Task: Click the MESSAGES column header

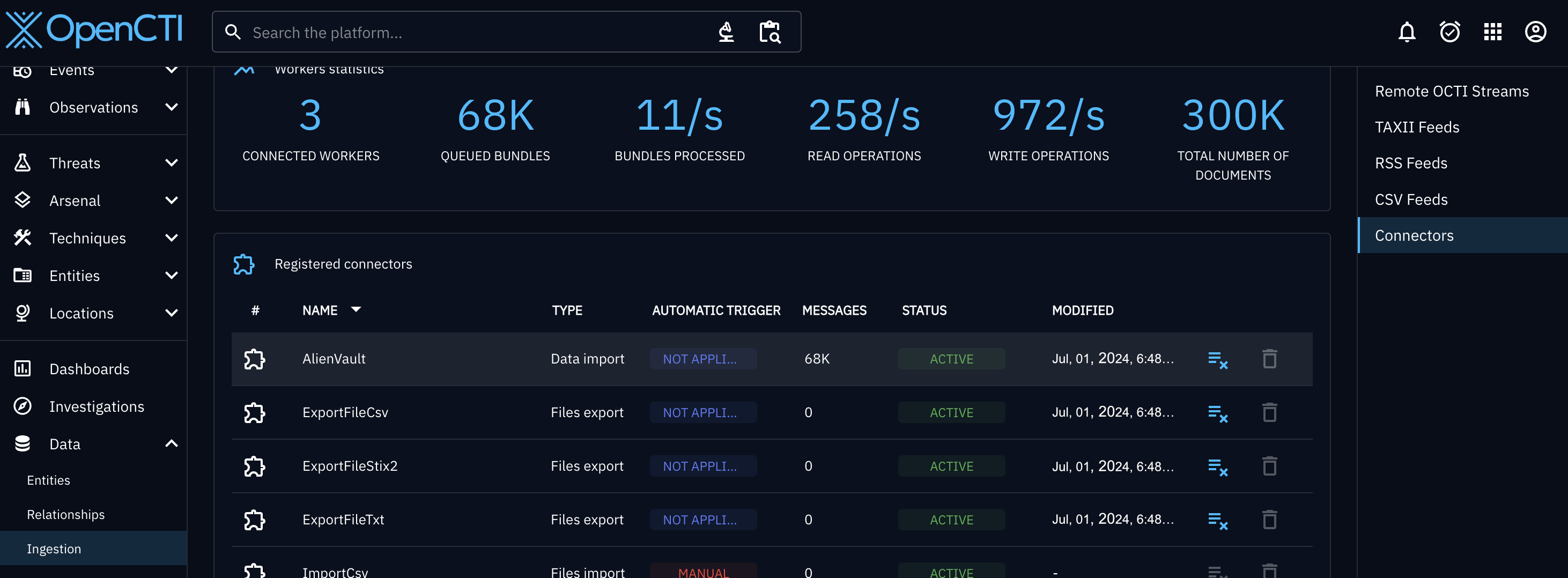Action: tap(834, 310)
